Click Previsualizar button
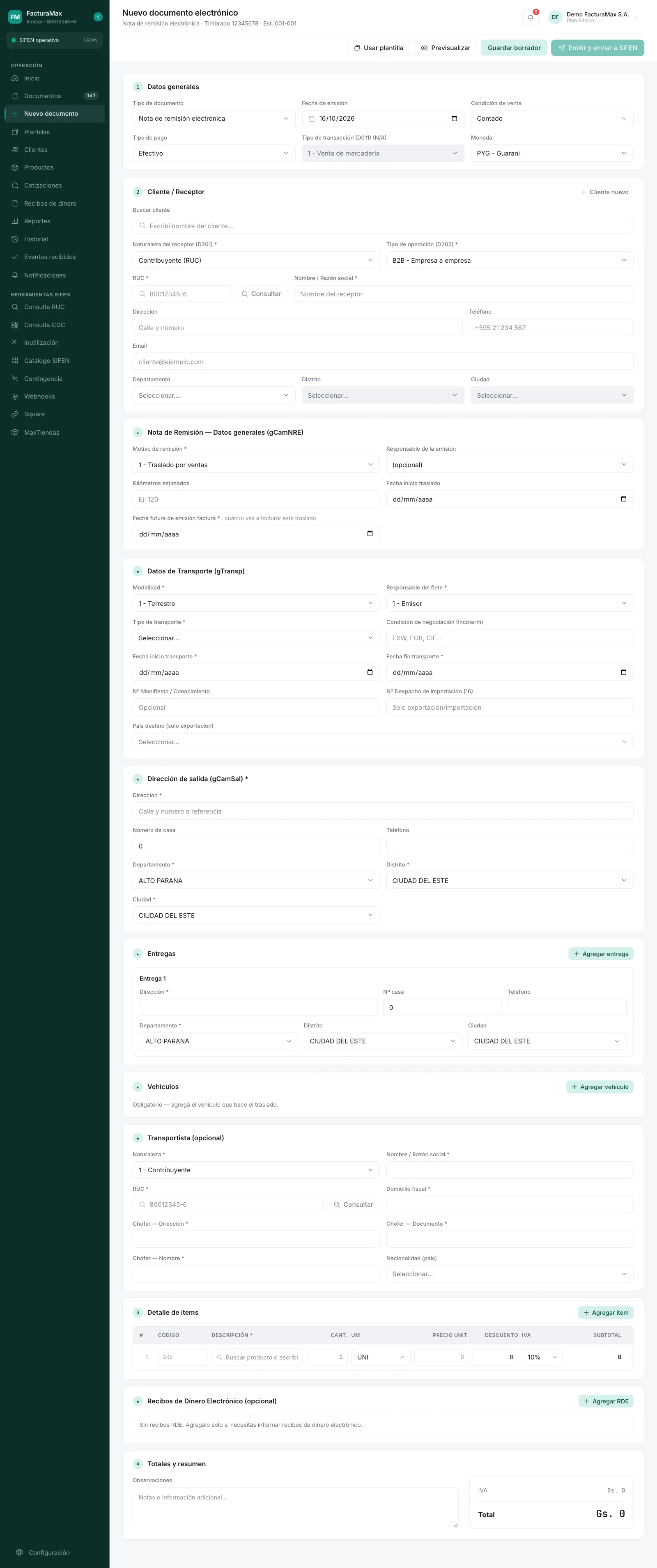This screenshot has height=1568, width=657. coord(445,48)
